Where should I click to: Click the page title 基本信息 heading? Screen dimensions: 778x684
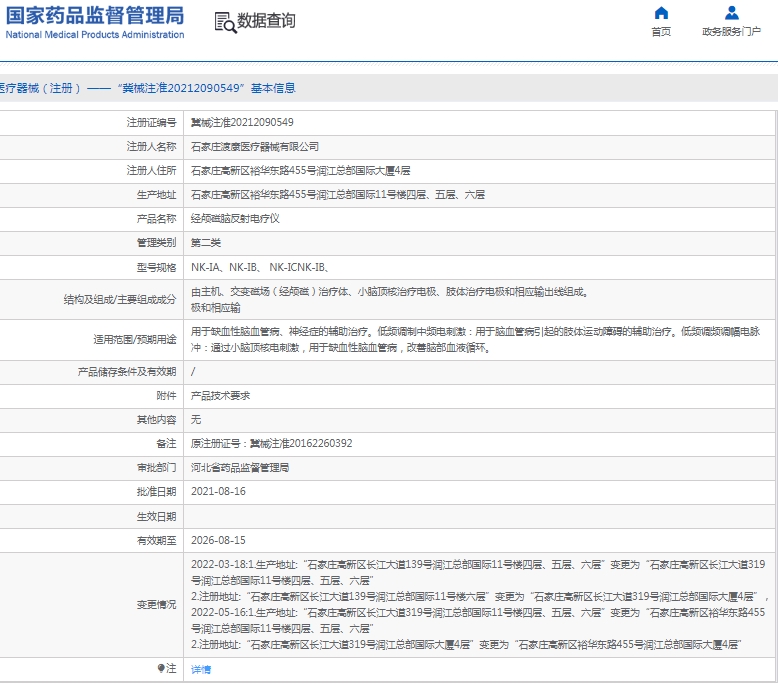click(x=273, y=88)
